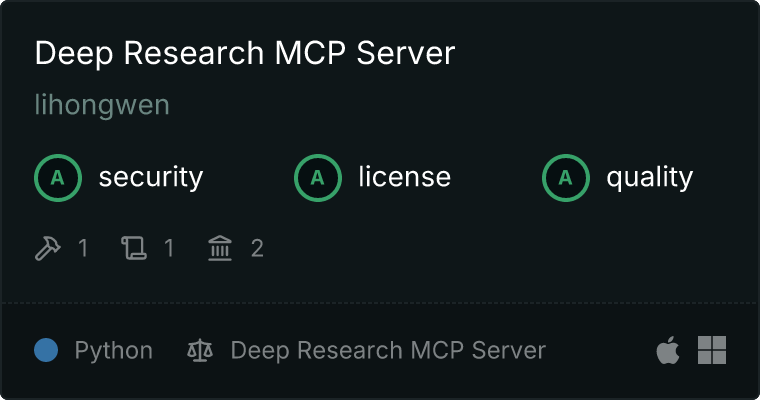Click the hammer tools icon
This screenshot has height=400, width=760.
coord(48,248)
